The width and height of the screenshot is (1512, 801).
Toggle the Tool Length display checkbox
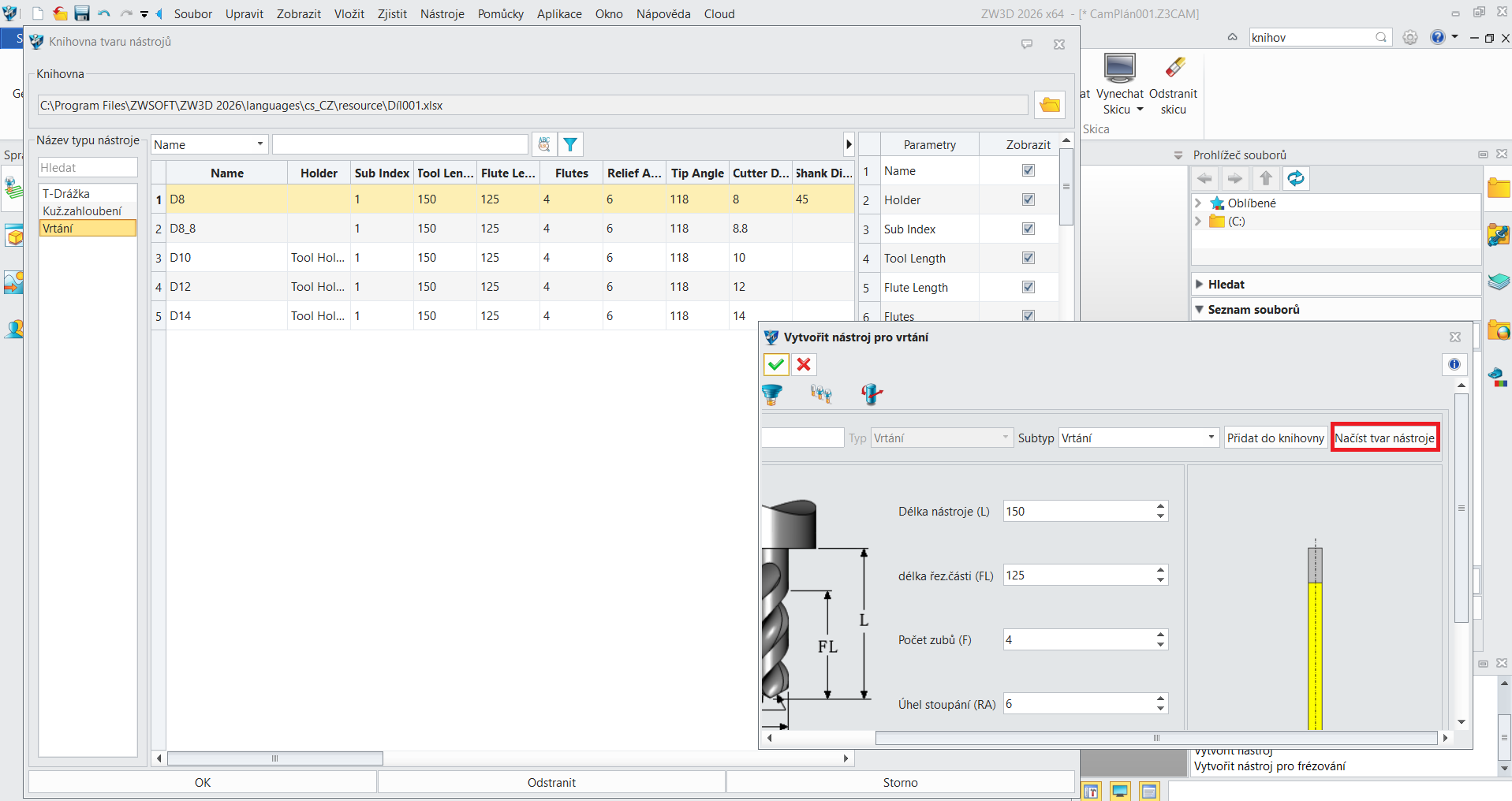coord(1029,258)
